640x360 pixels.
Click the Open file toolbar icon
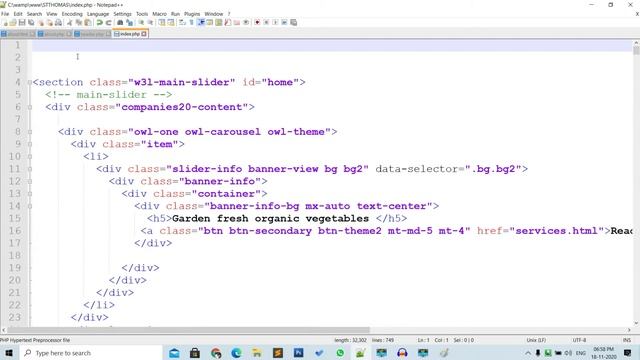(x=13, y=22)
